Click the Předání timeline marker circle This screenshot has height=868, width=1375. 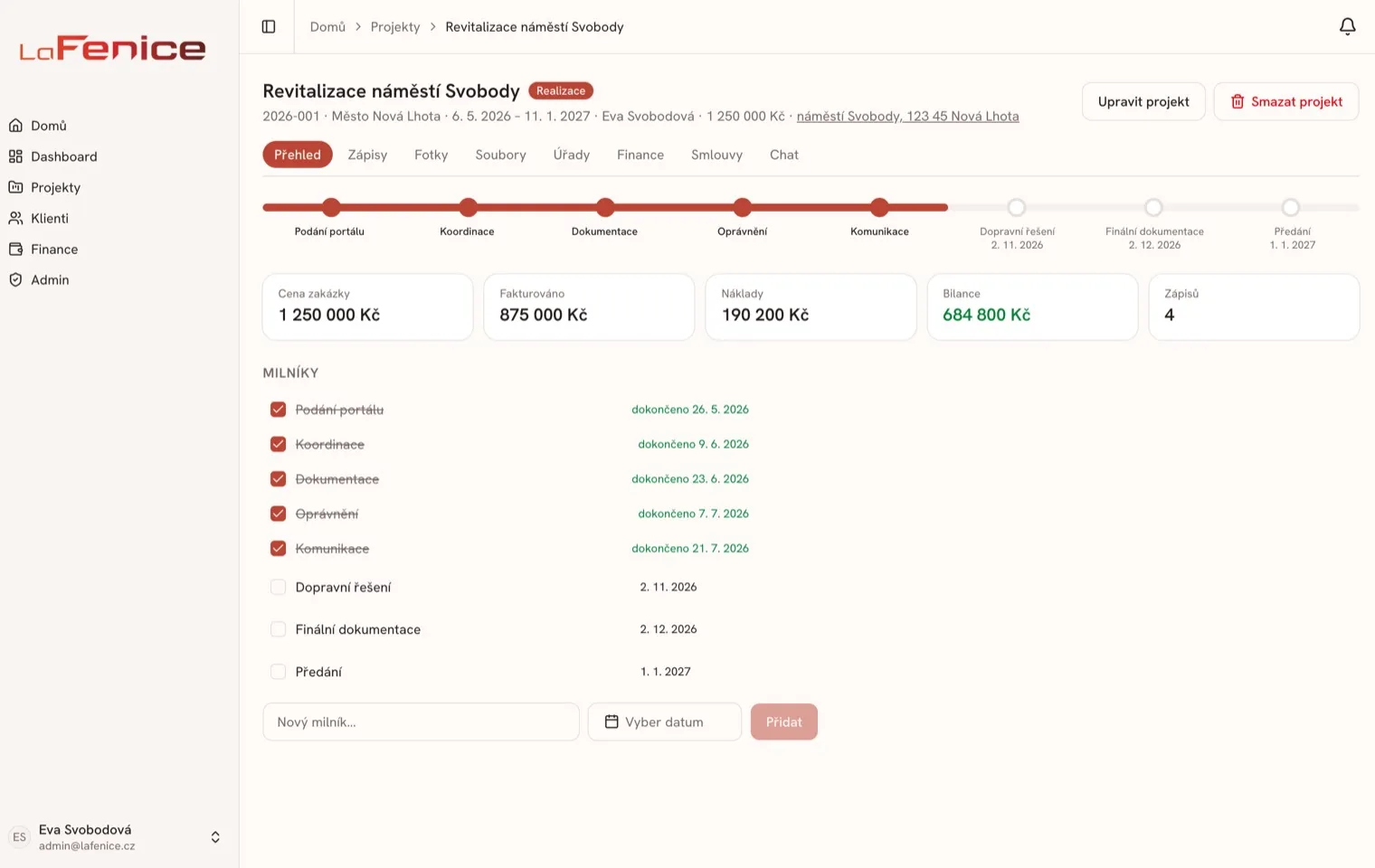point(1291,207)
